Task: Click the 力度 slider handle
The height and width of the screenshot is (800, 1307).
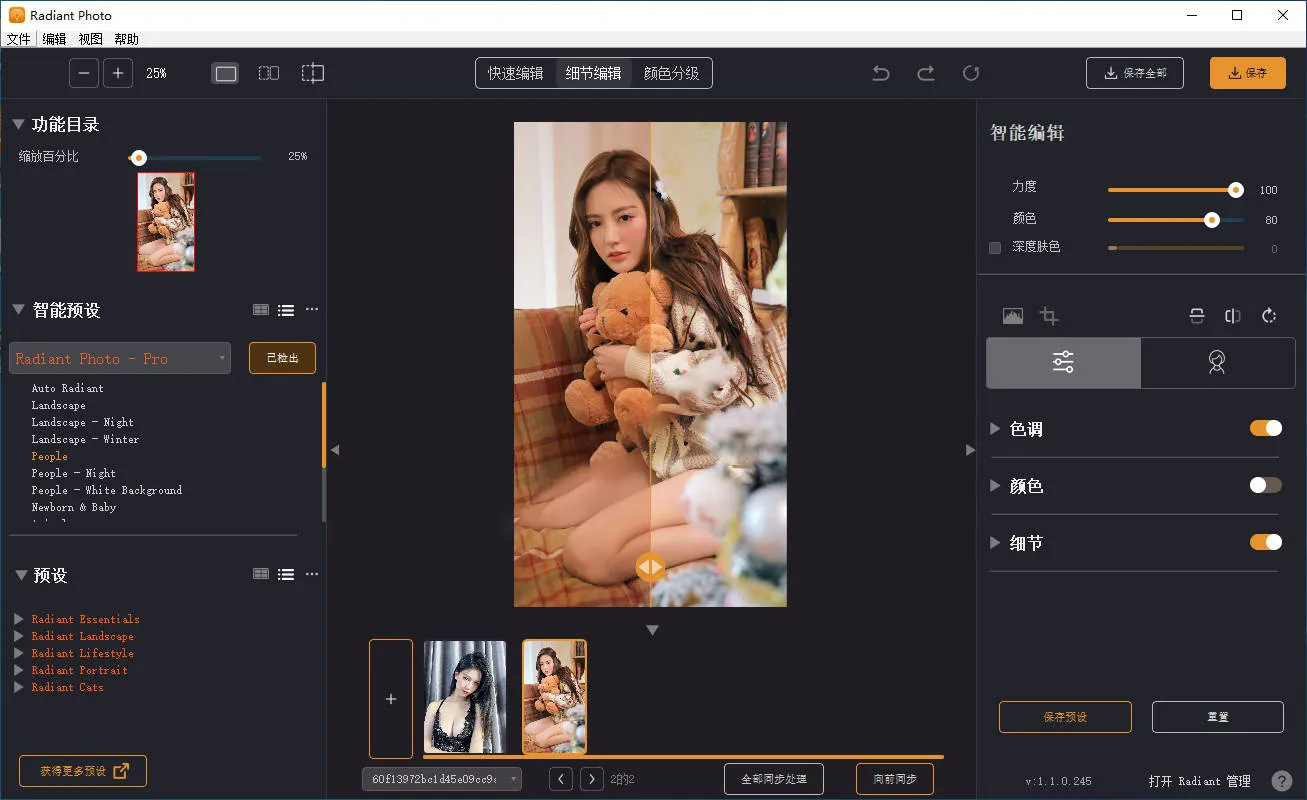Action: 1236,190
